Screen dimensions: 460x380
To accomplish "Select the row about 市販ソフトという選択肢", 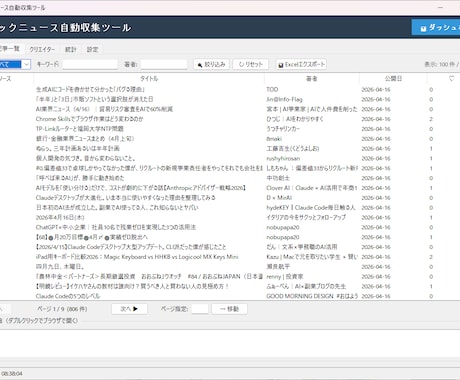I will 94,99.
